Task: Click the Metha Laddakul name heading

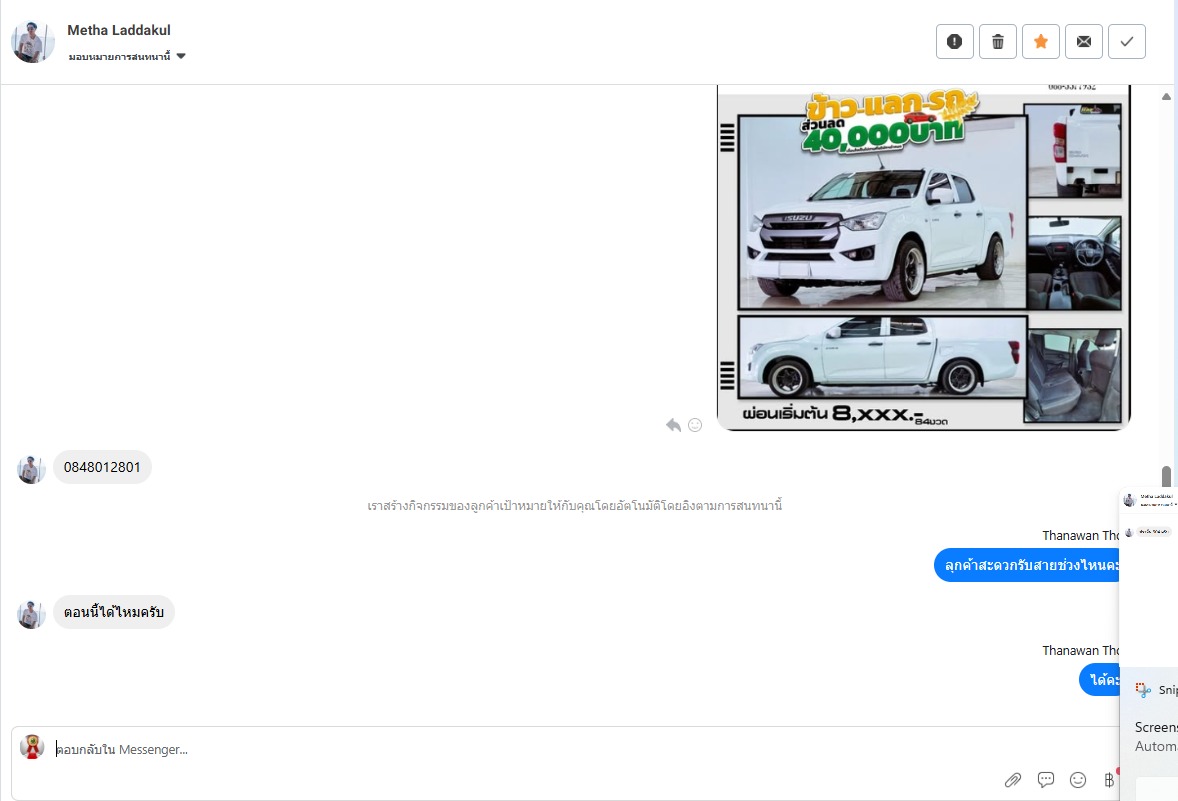Action: pos(119,30)
